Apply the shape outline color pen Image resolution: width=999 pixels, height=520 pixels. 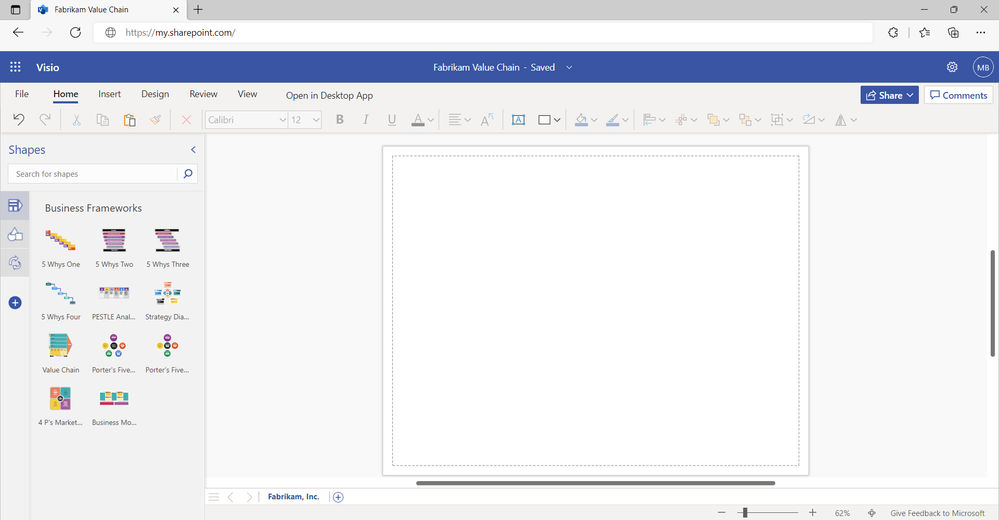(x=612, y=120)
